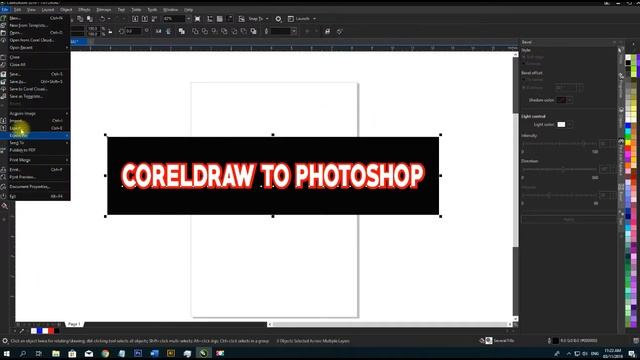Image resolution: width=640 pixels, height=360 pixels.
Task: Toggle the Lock ratio padlock icon
Action: (110, 31)
